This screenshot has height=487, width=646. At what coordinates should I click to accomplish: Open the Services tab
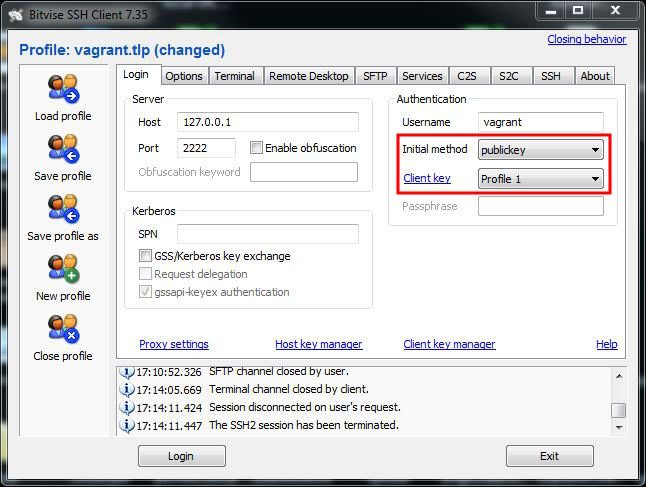(422, 76)
